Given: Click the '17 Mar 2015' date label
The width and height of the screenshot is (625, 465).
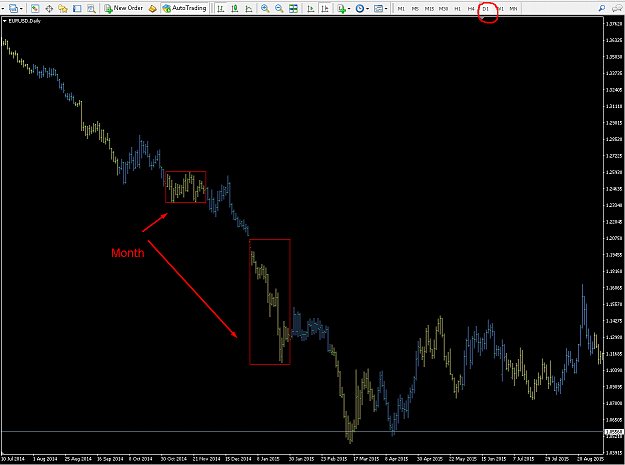Looking at the screenshot, I should [366, 459].
